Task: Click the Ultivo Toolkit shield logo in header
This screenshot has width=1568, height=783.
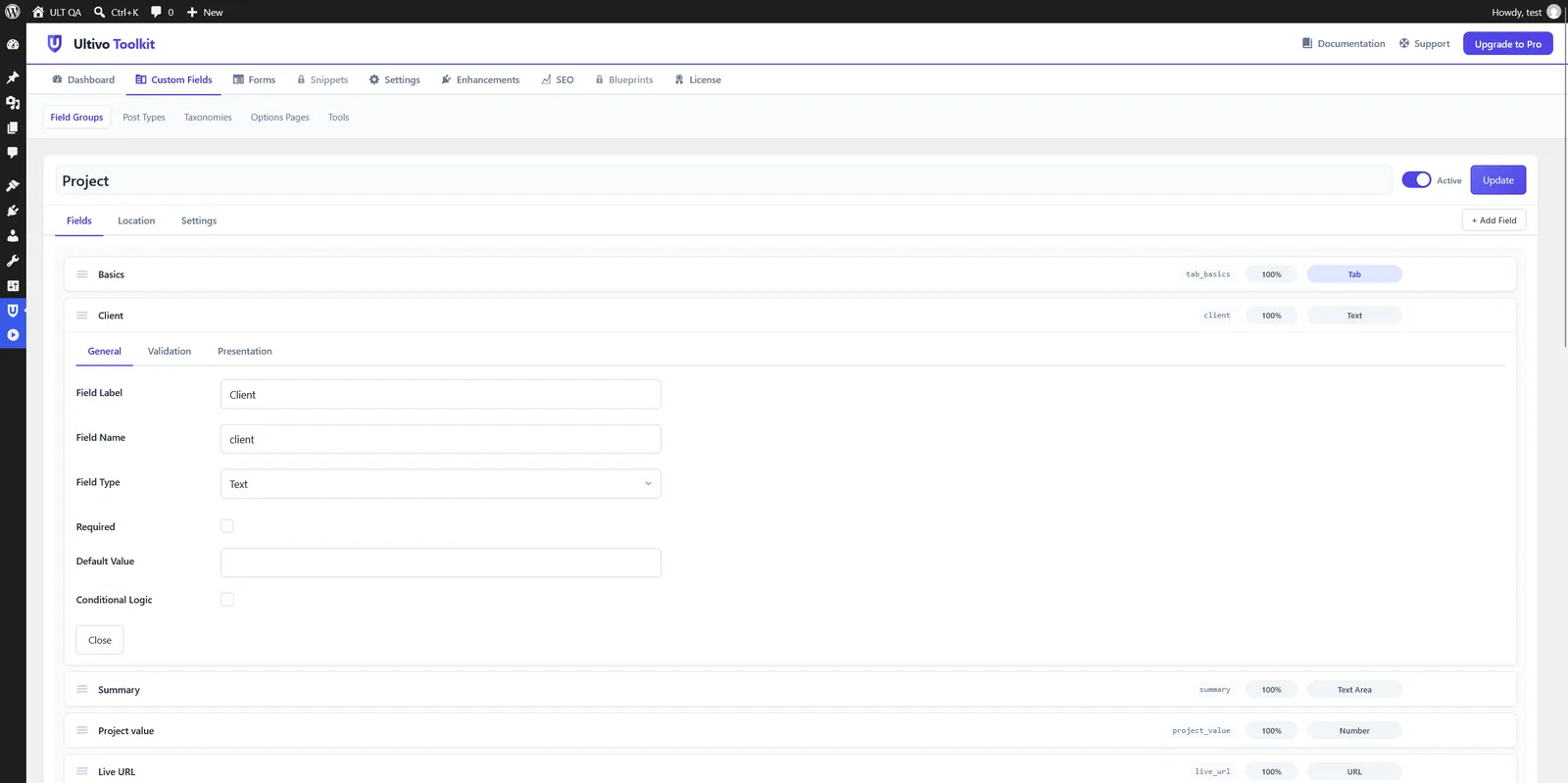Action: pyautogui.click(x=55, y=44)
